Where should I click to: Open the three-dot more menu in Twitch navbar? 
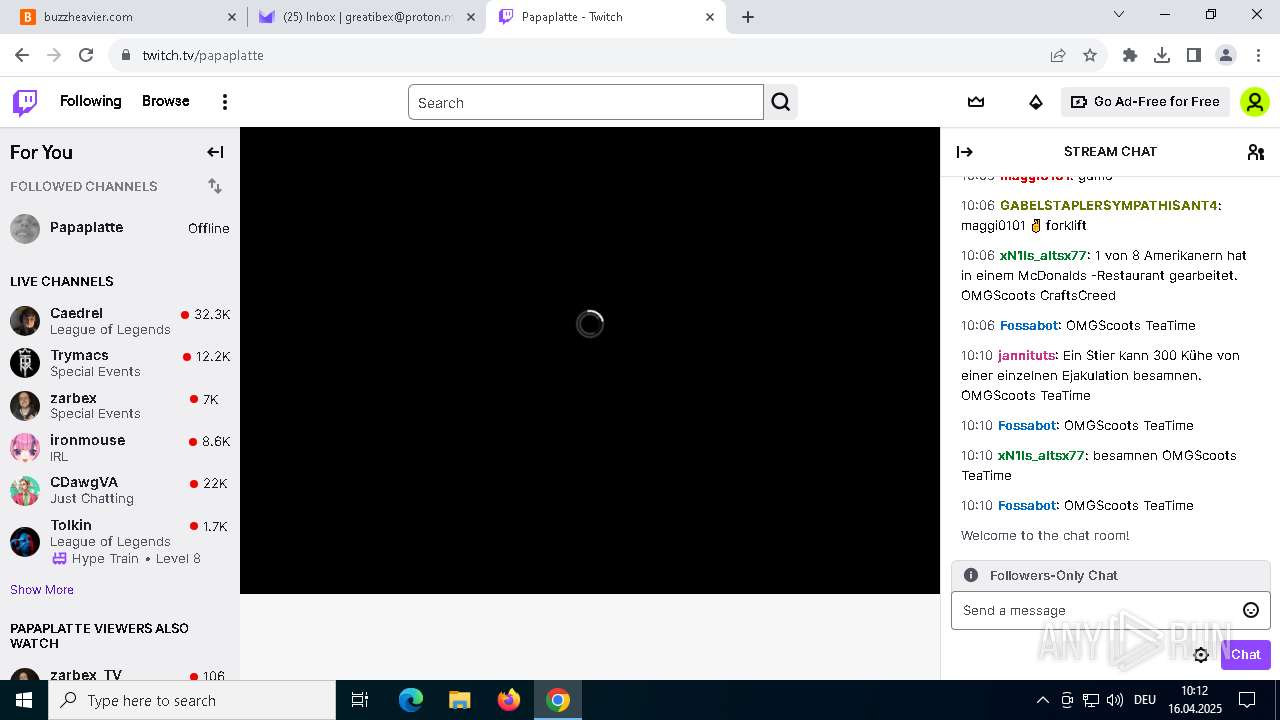coord(225,102)
